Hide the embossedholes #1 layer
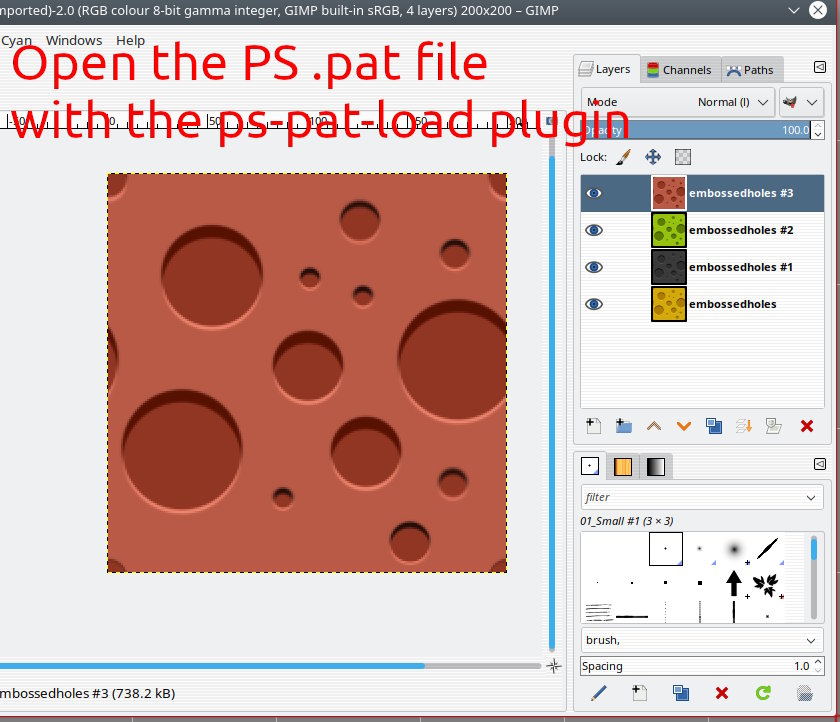 pyautogui.click(x=594, y=267)
